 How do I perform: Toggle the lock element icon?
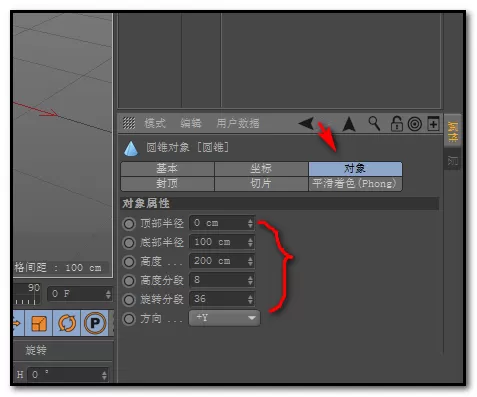396,124
